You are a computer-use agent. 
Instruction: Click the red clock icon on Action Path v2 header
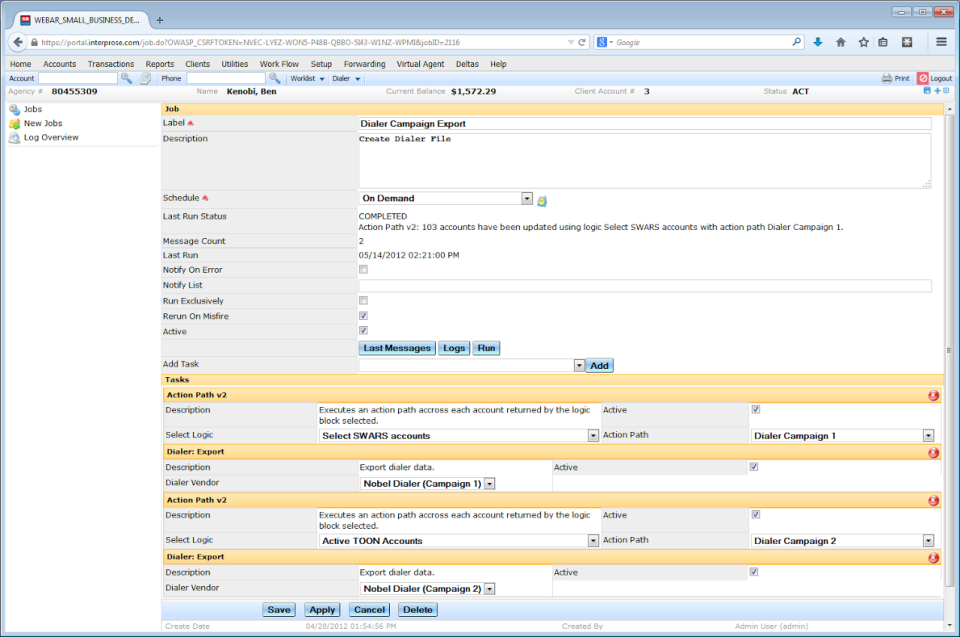(933, 395)
